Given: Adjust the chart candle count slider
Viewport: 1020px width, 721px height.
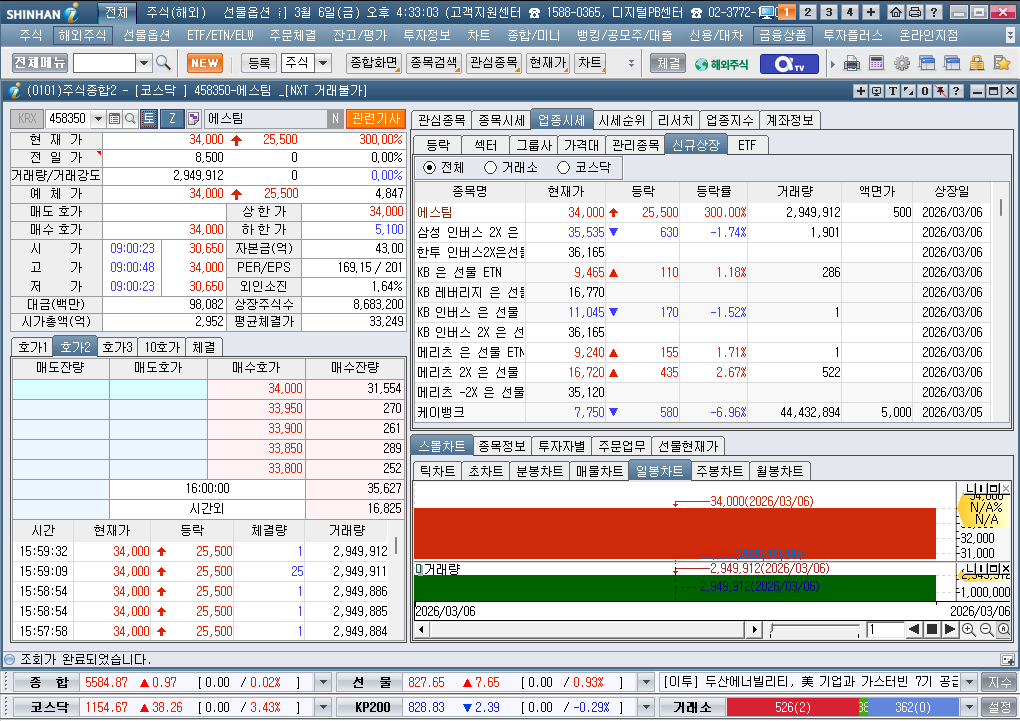Looking at the screenshot, I should click(814, 629).
